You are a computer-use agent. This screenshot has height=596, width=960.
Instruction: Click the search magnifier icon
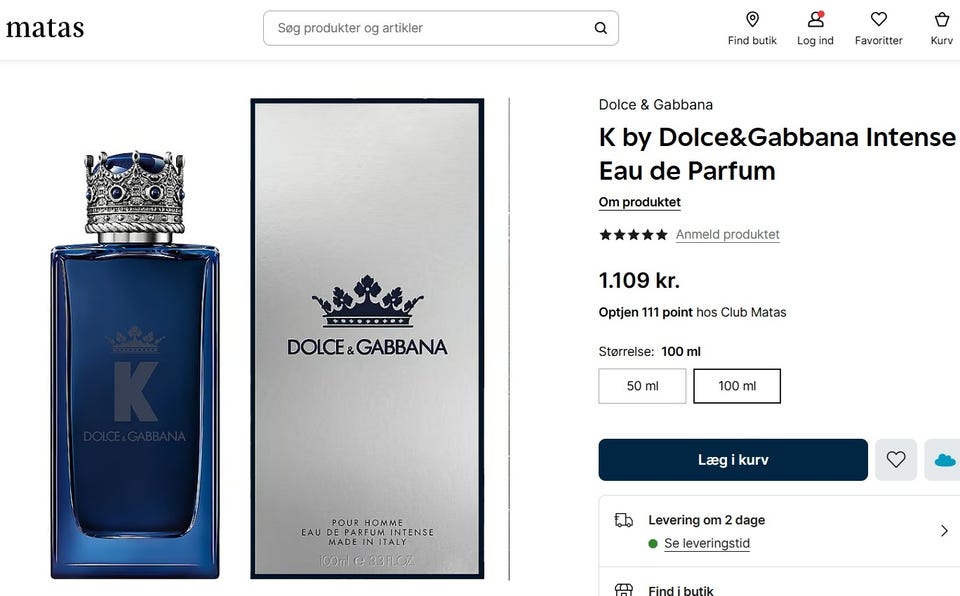[x=601, y=28]
